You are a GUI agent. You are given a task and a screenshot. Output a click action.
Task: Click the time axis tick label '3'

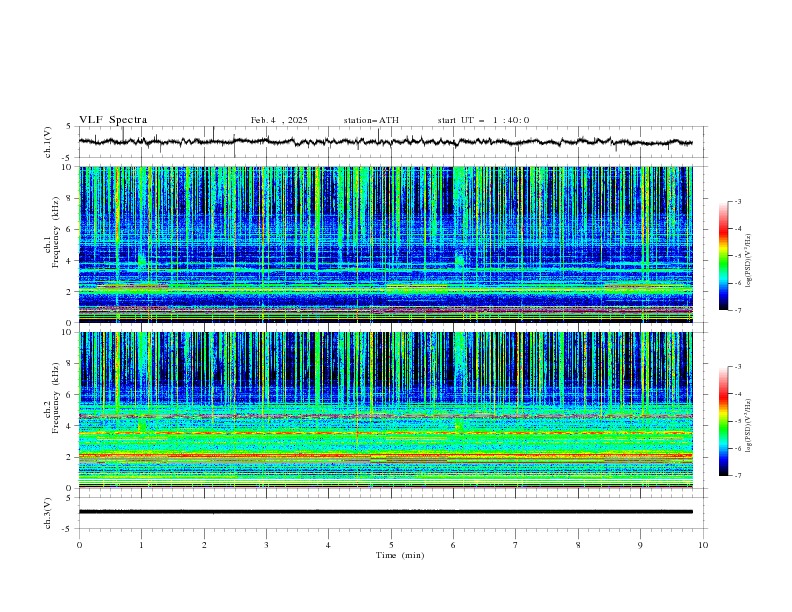pos(266,545)
